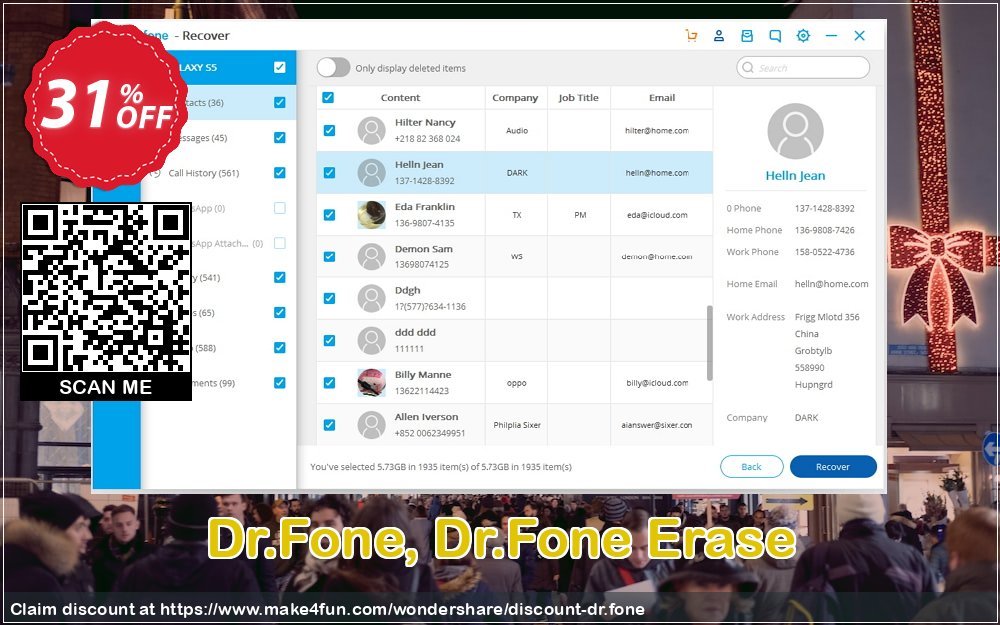Click Allen Iverson's avatar icon
Image resolution: width=1000 pixels, height=625 pixels.
pyautogui.click(x=371, y=425)
